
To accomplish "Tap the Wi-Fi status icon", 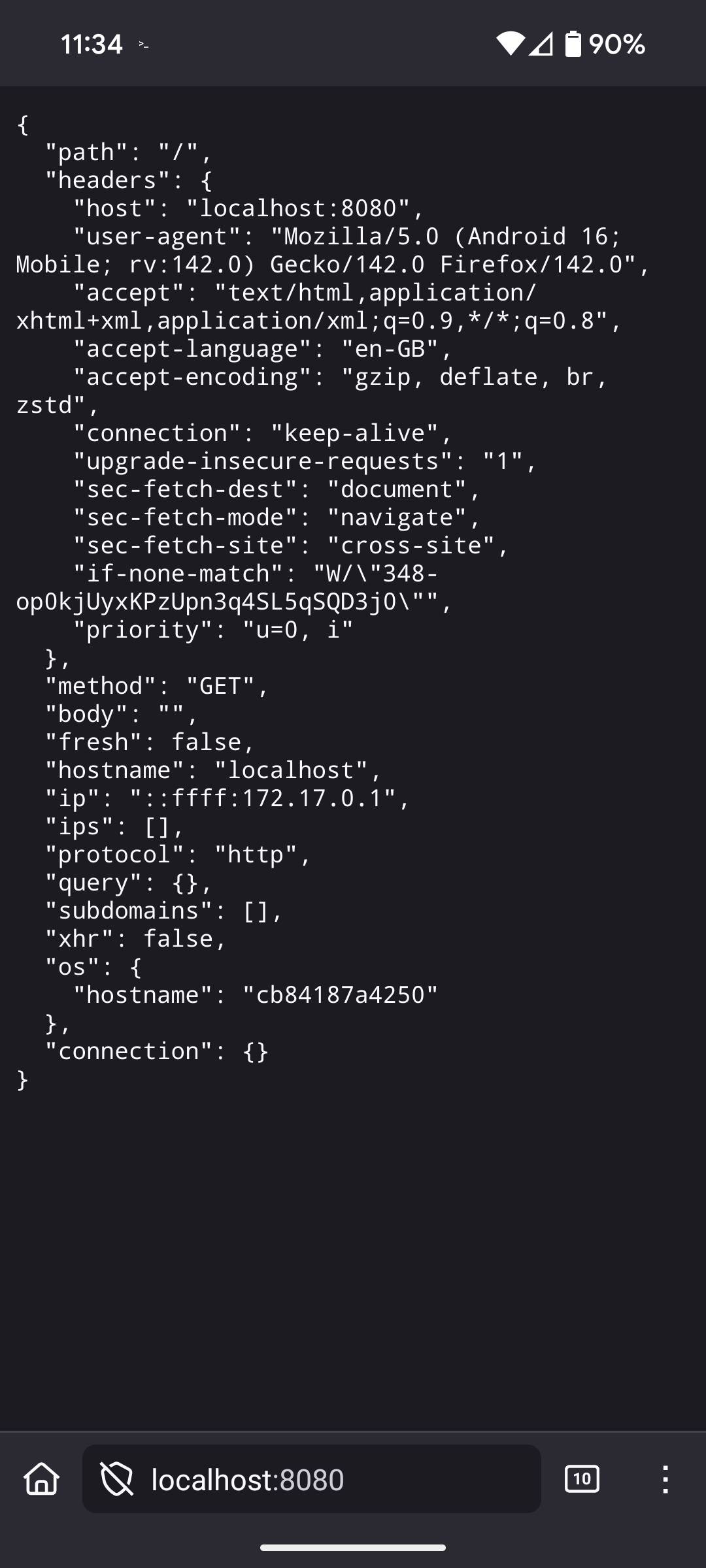I will click(510, 44).
